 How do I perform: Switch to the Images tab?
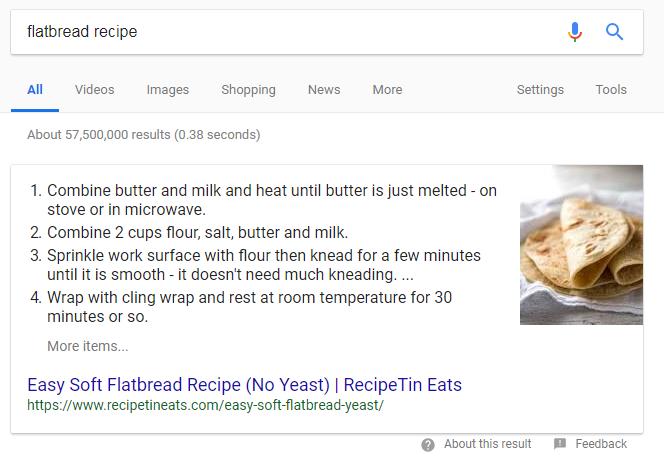tap(168, 90)
